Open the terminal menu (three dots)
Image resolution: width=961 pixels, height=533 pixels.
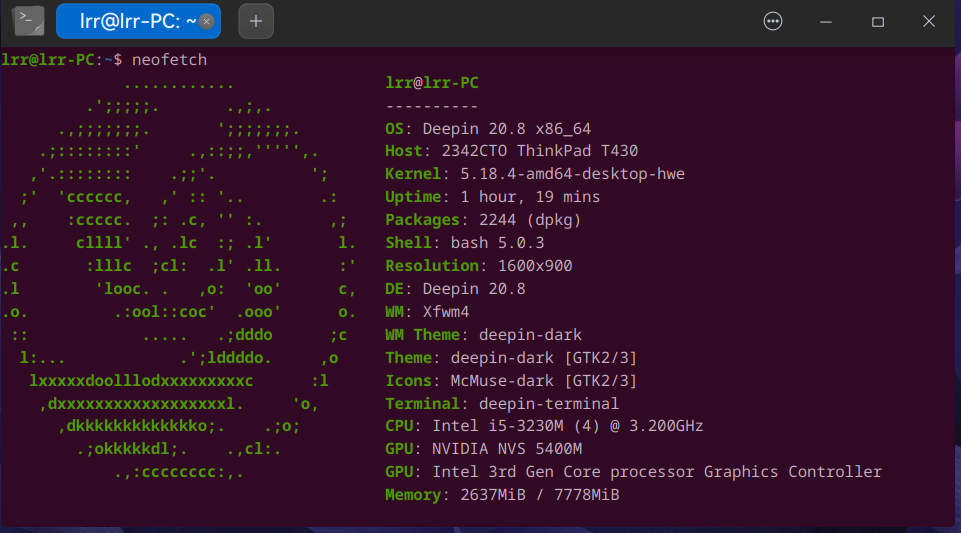click(772, 21)
